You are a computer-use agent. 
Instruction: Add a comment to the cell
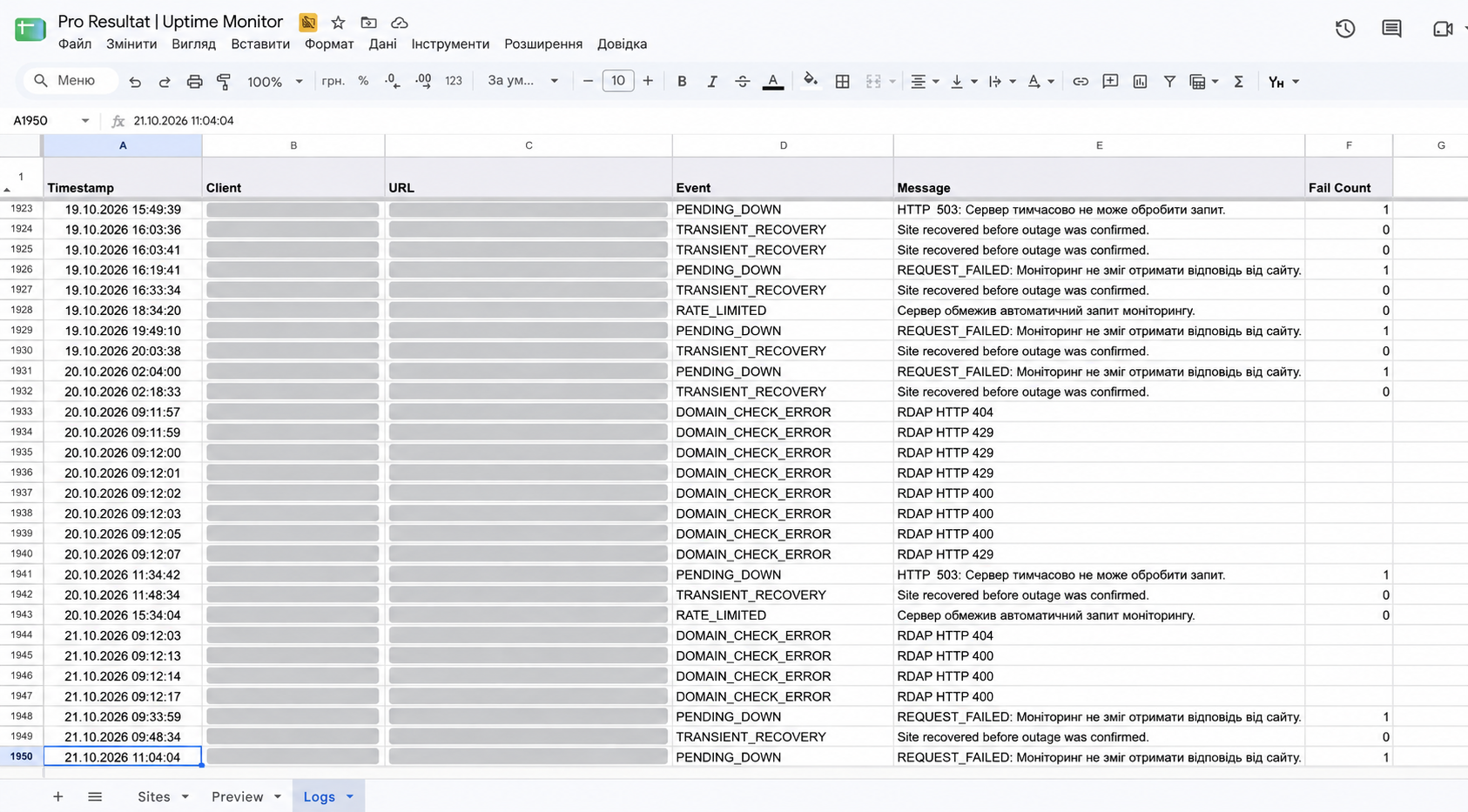click(1110, 82)
